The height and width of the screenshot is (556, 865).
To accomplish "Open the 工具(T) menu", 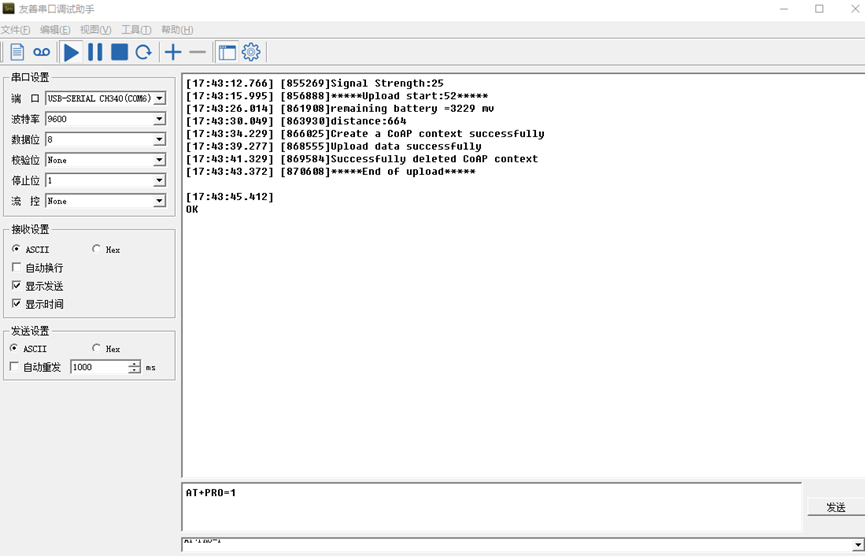I will (136, 30).
